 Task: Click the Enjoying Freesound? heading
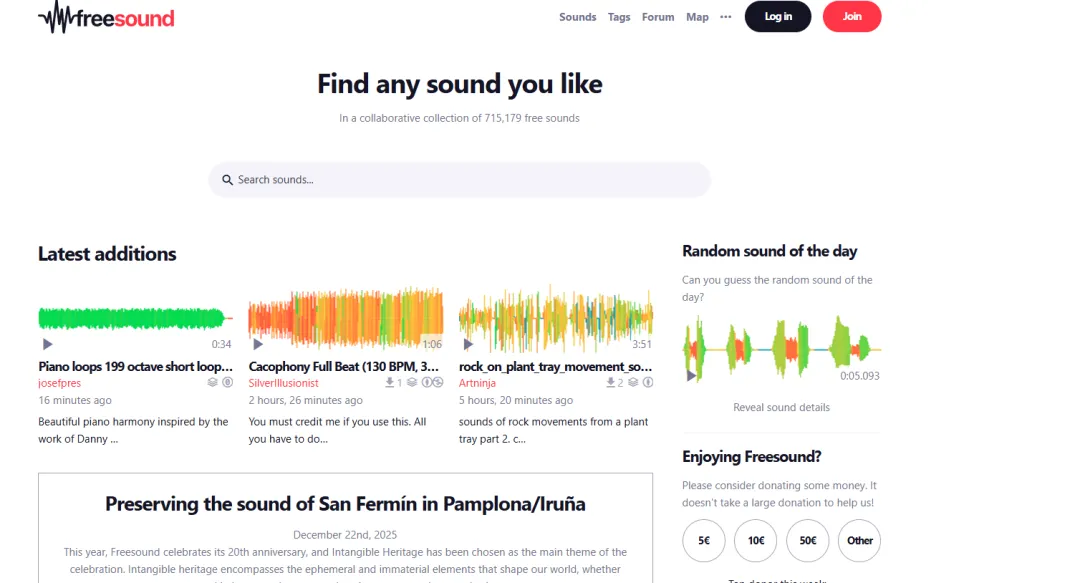pyautogui.click(x=751, y=457)
